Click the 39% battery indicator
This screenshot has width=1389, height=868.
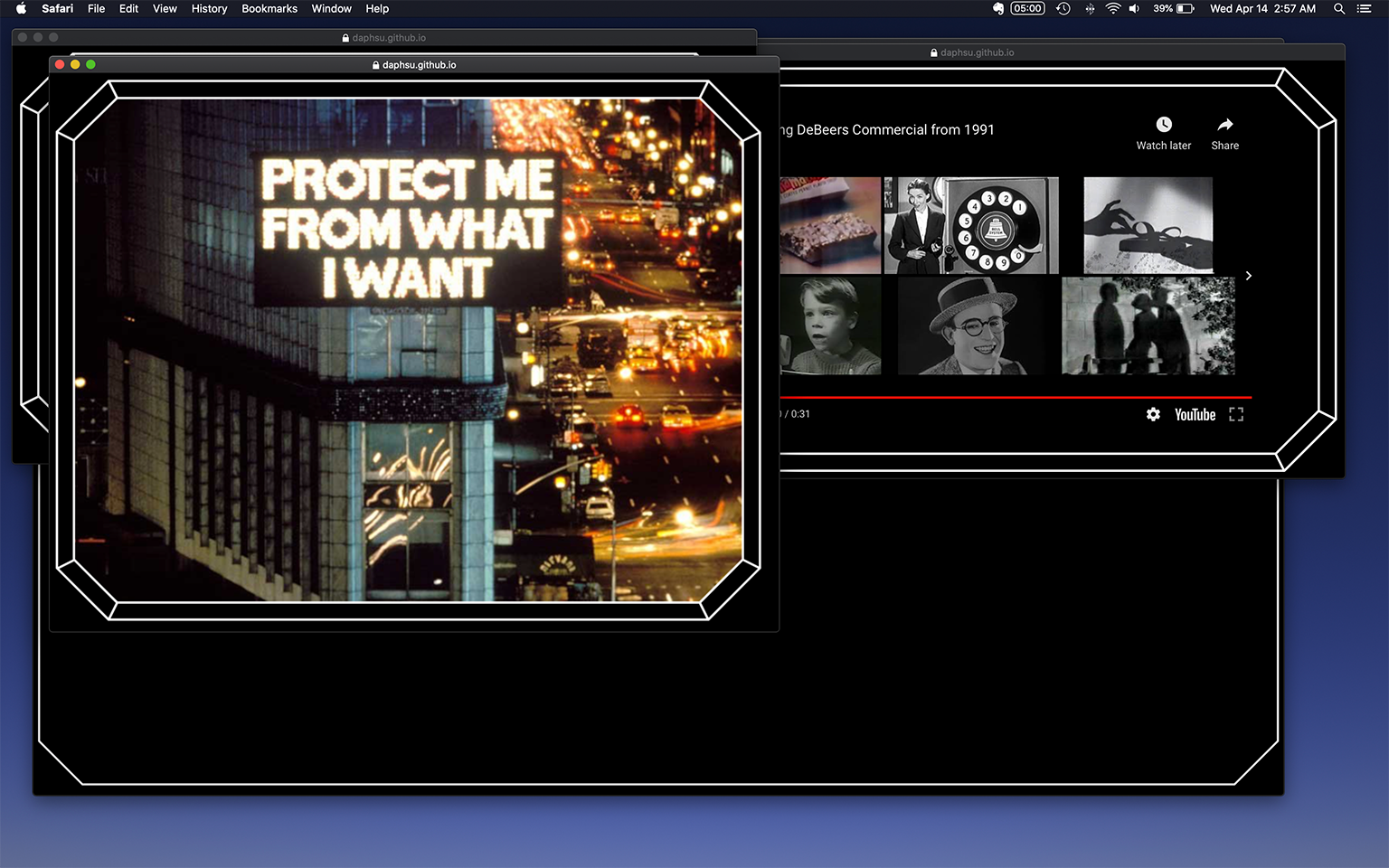[1174, 8]
